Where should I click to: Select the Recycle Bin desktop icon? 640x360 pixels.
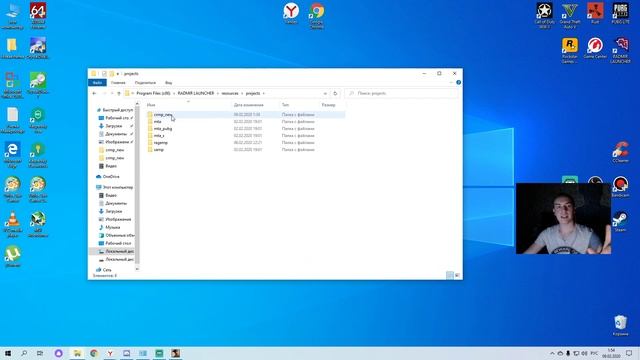point(620,325)
